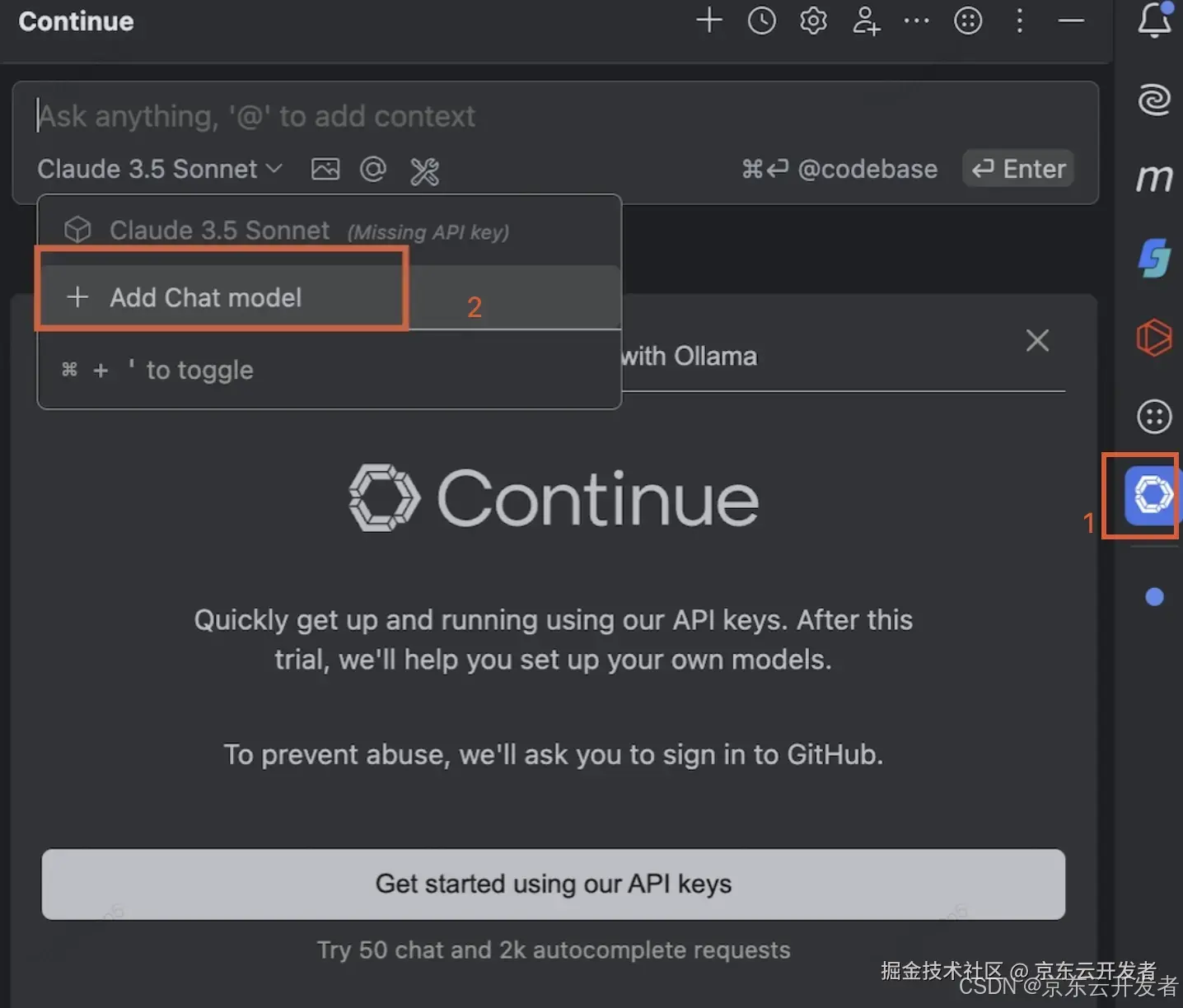The image size is (1183, 1008).
Task: Open the Continue tool window icon
Action: 1153,495
